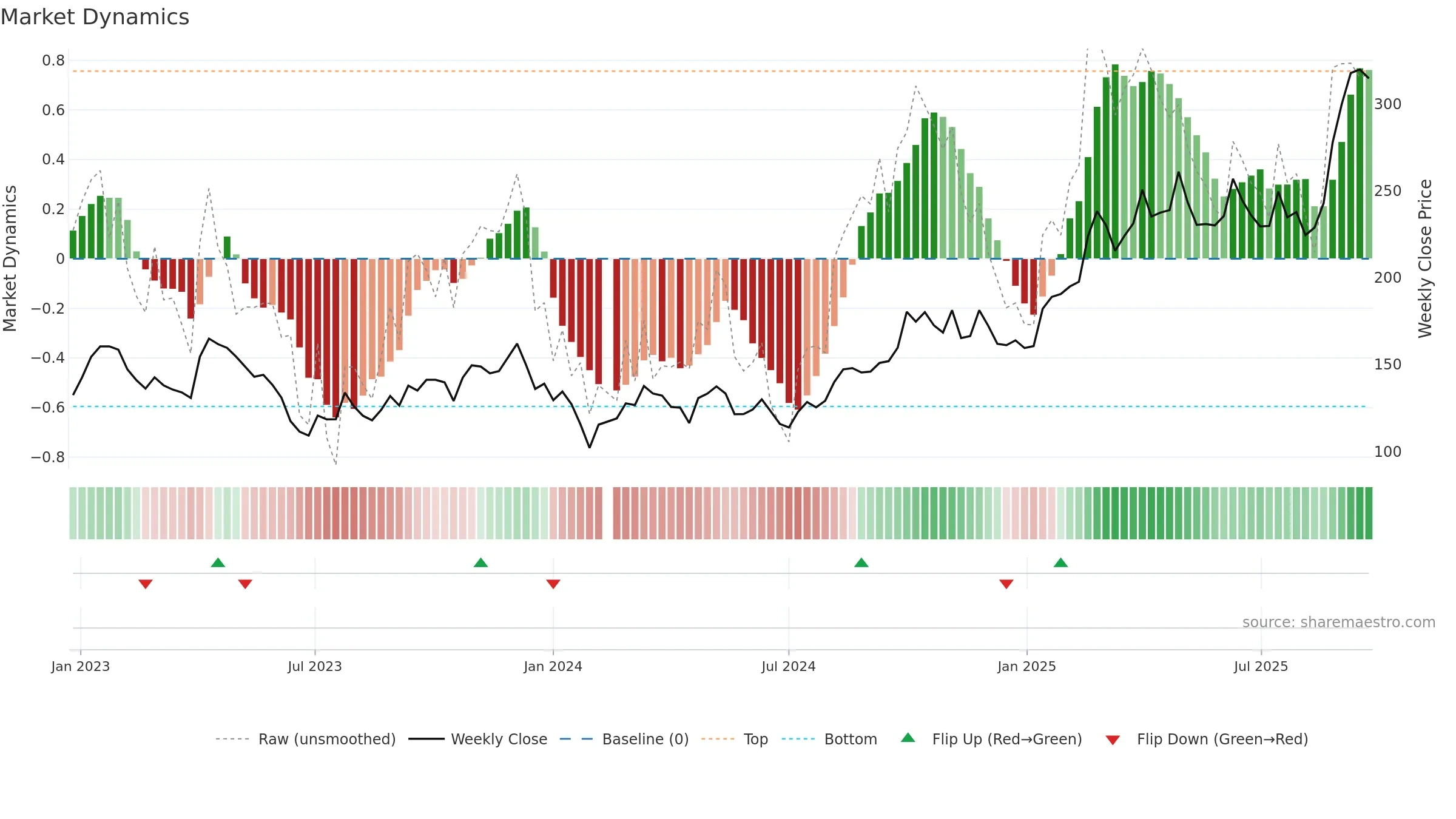1456x819 pixels.
Task: Click the 0.6 tick on the left axis
Action: point(53,110)
